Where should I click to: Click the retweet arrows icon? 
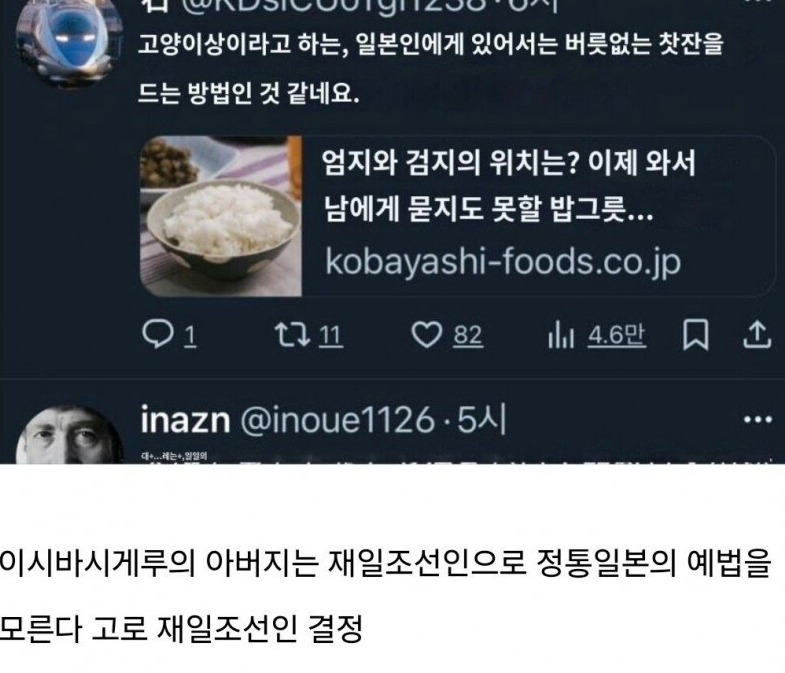292,334
